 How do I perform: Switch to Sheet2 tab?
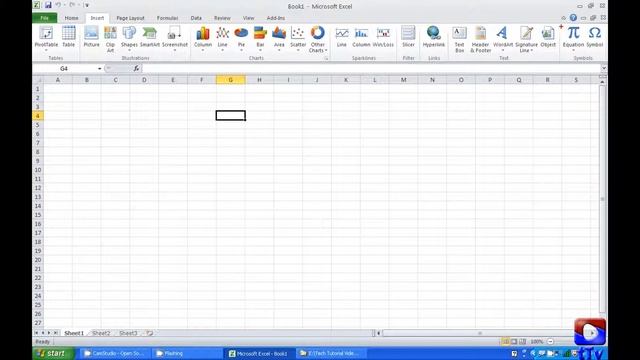(x=101, y=333)
